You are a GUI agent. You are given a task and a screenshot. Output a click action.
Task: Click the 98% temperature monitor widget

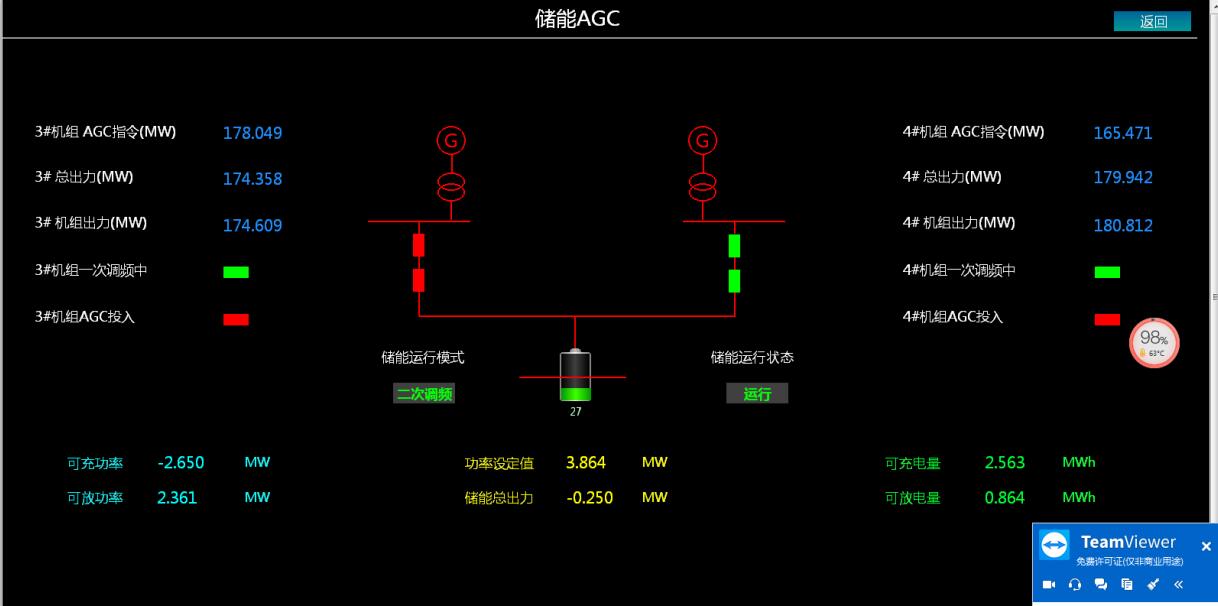(x=1154, y=342)
